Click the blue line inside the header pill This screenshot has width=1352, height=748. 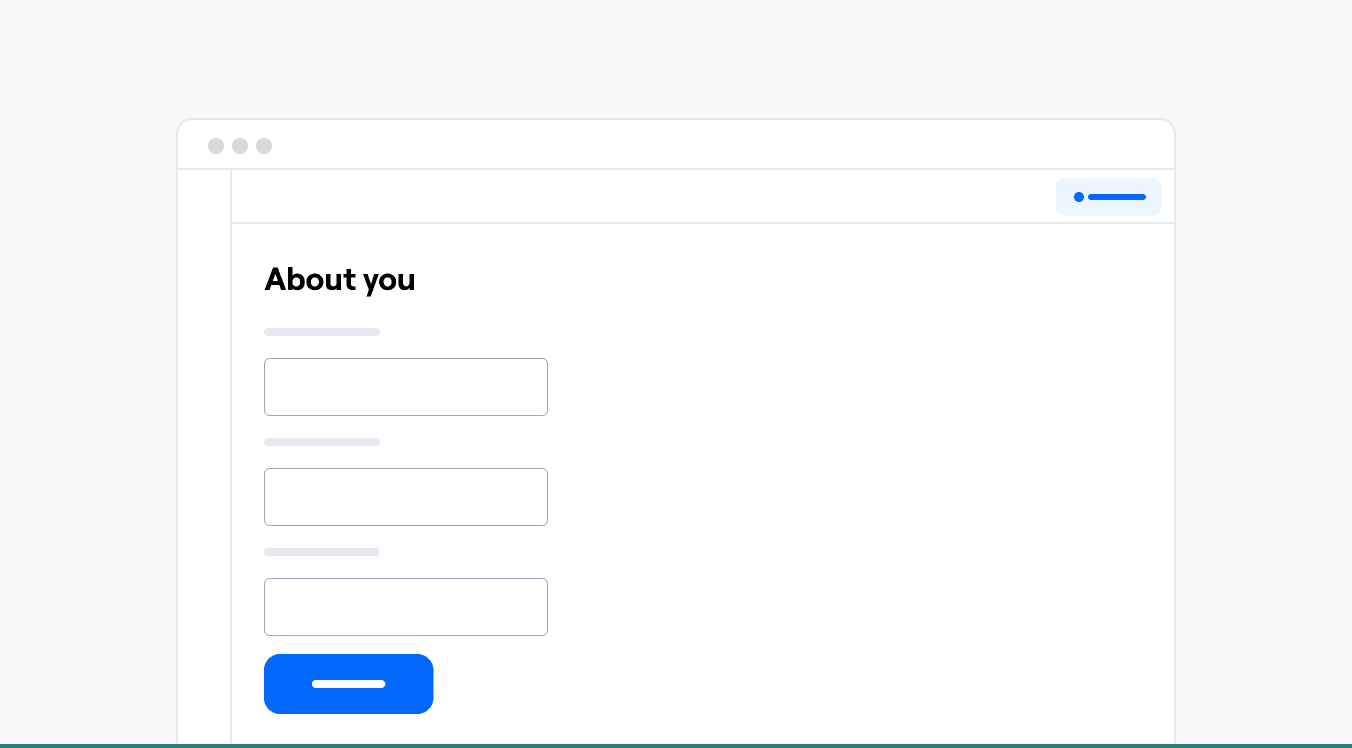click(x=1117, y=197)
